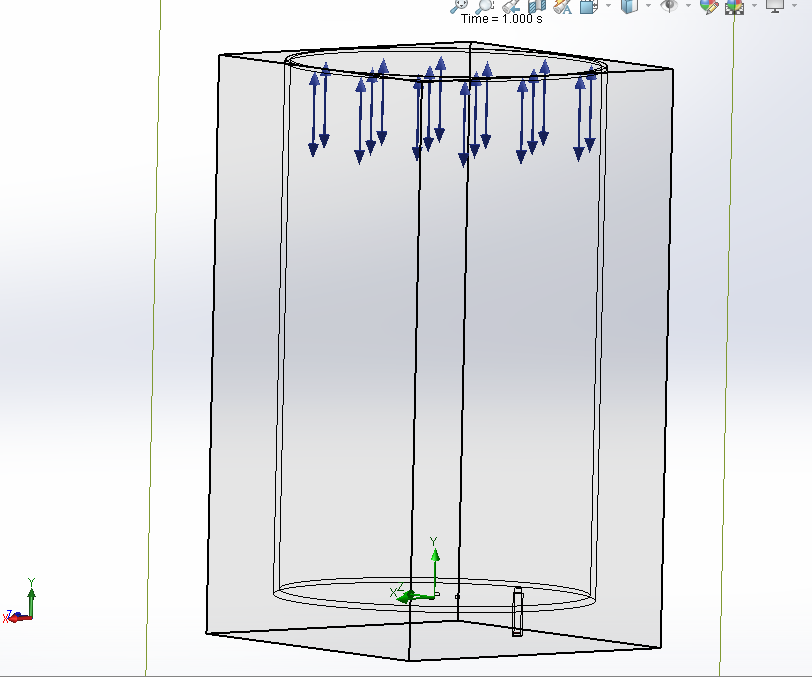The width and height of the screenshot is (812, 677).
Task: Open the Display Style dropdown arrow
Action: click(x=646, y=8)
